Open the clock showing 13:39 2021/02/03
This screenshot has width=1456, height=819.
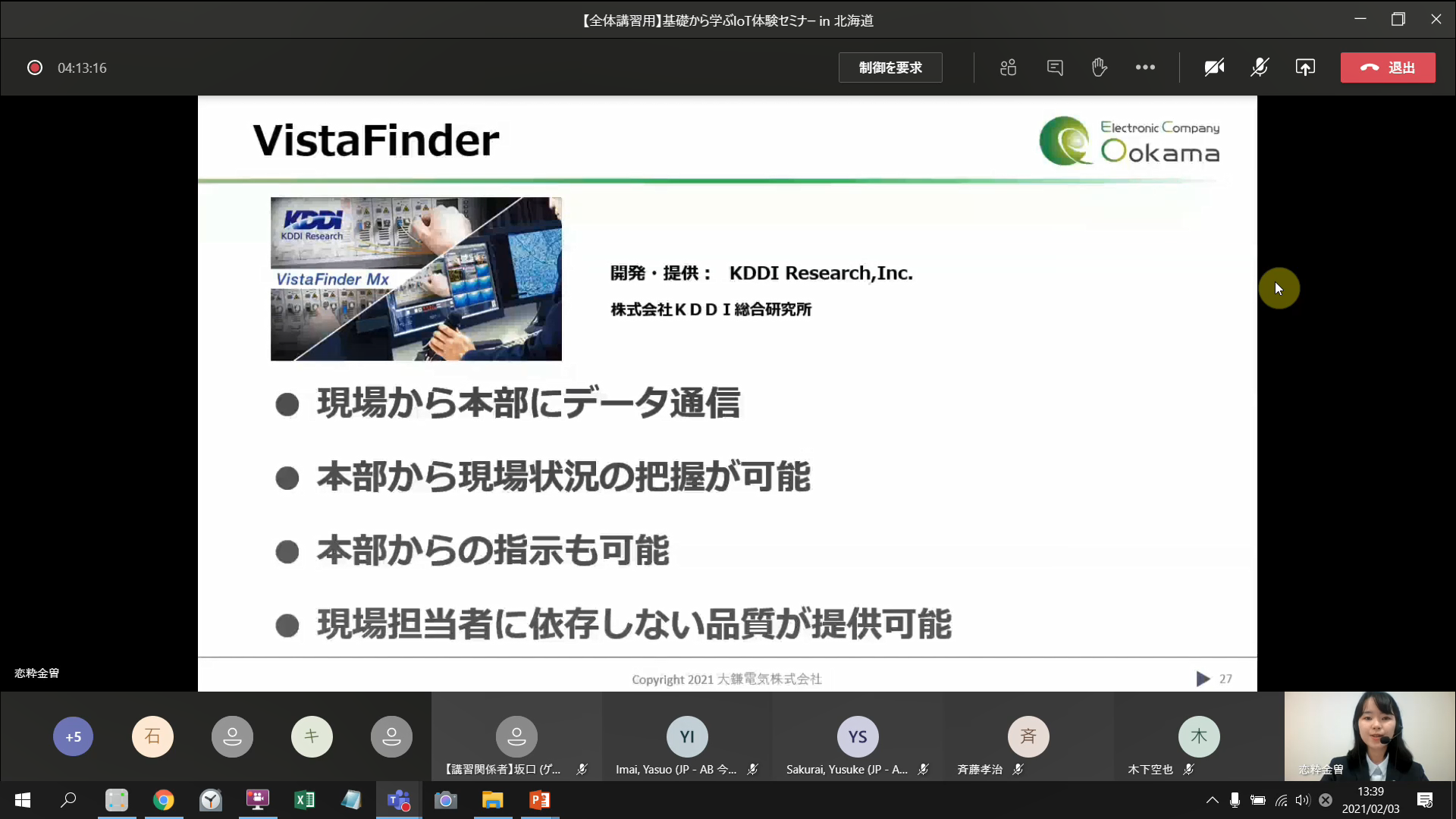pyautogui.click(x=1370, y=800)
